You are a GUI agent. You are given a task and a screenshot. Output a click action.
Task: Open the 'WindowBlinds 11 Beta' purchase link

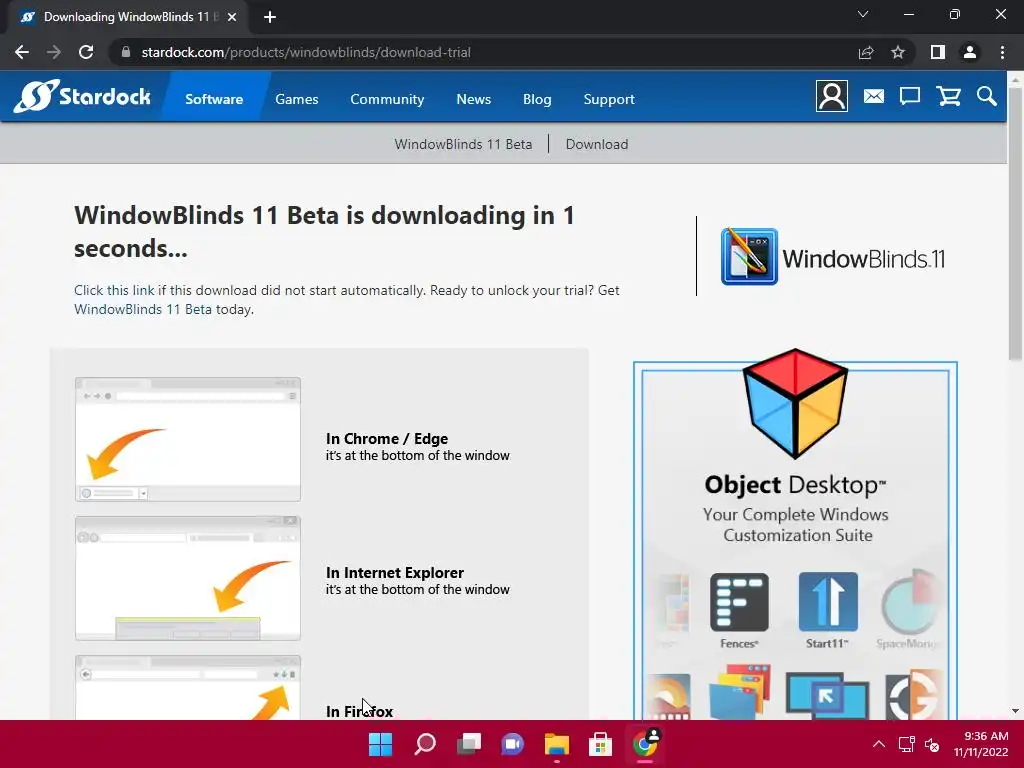142,310
